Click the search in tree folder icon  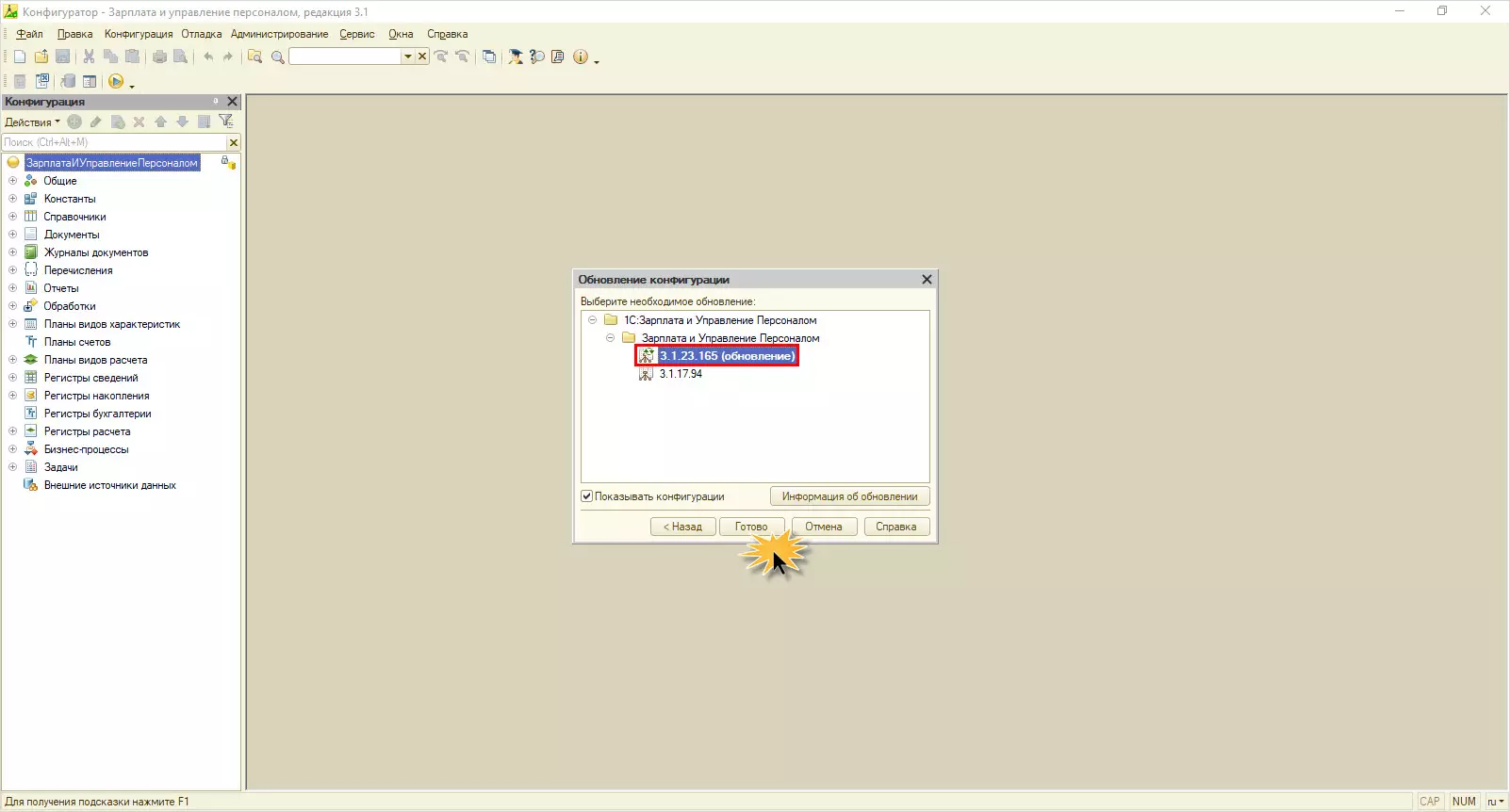pos(254,57)
